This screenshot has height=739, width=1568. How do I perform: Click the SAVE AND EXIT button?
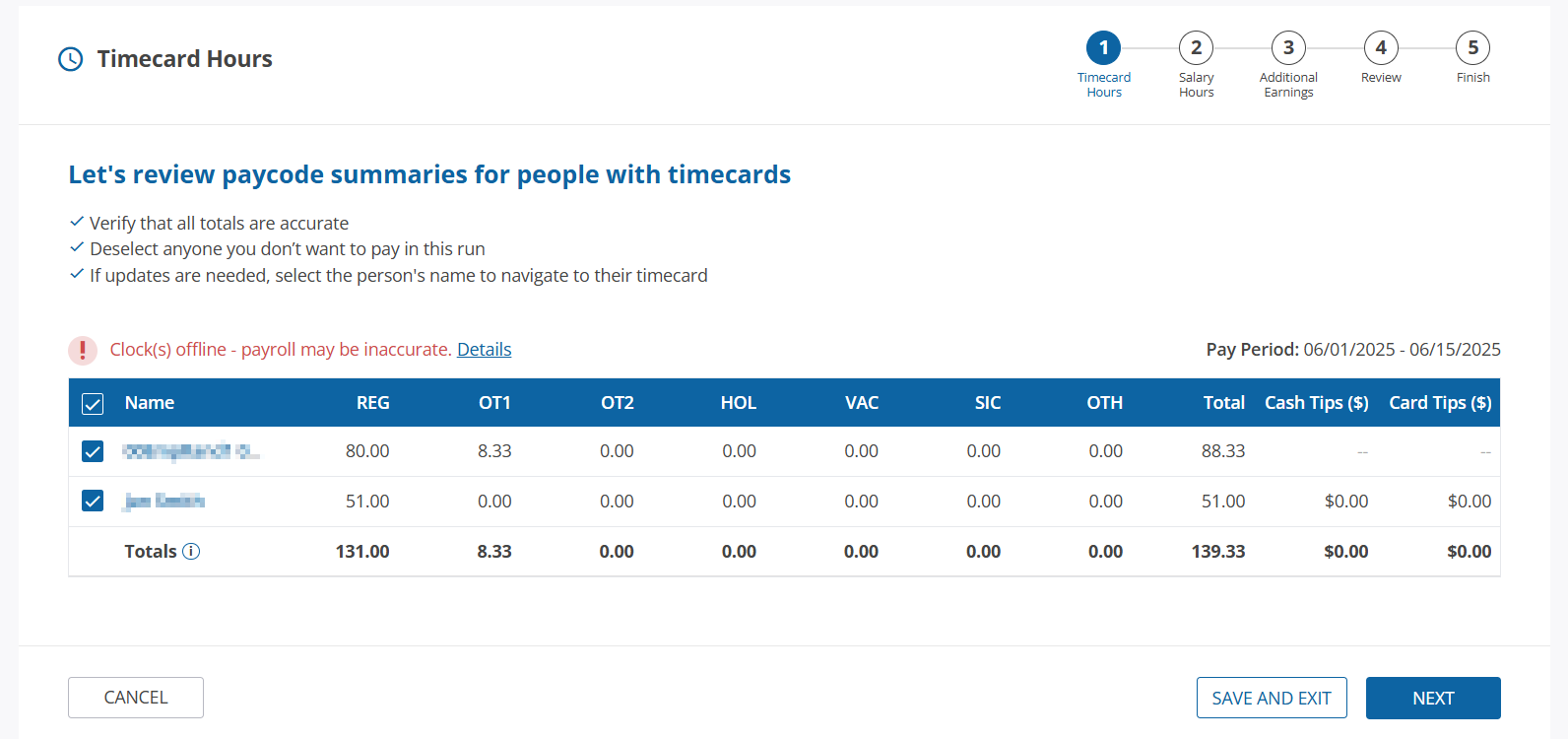tap(1272, 698)
